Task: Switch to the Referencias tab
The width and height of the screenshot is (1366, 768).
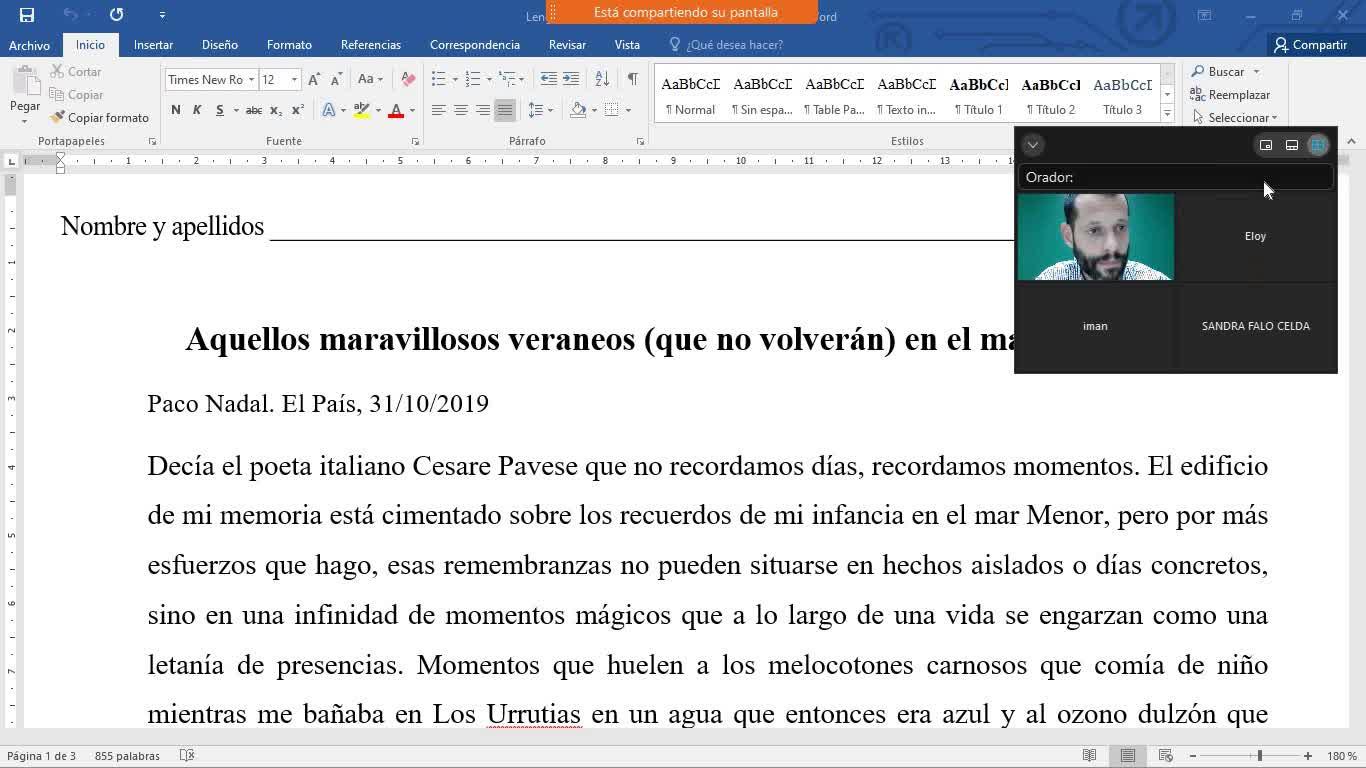Action: [x=370, y=45]
